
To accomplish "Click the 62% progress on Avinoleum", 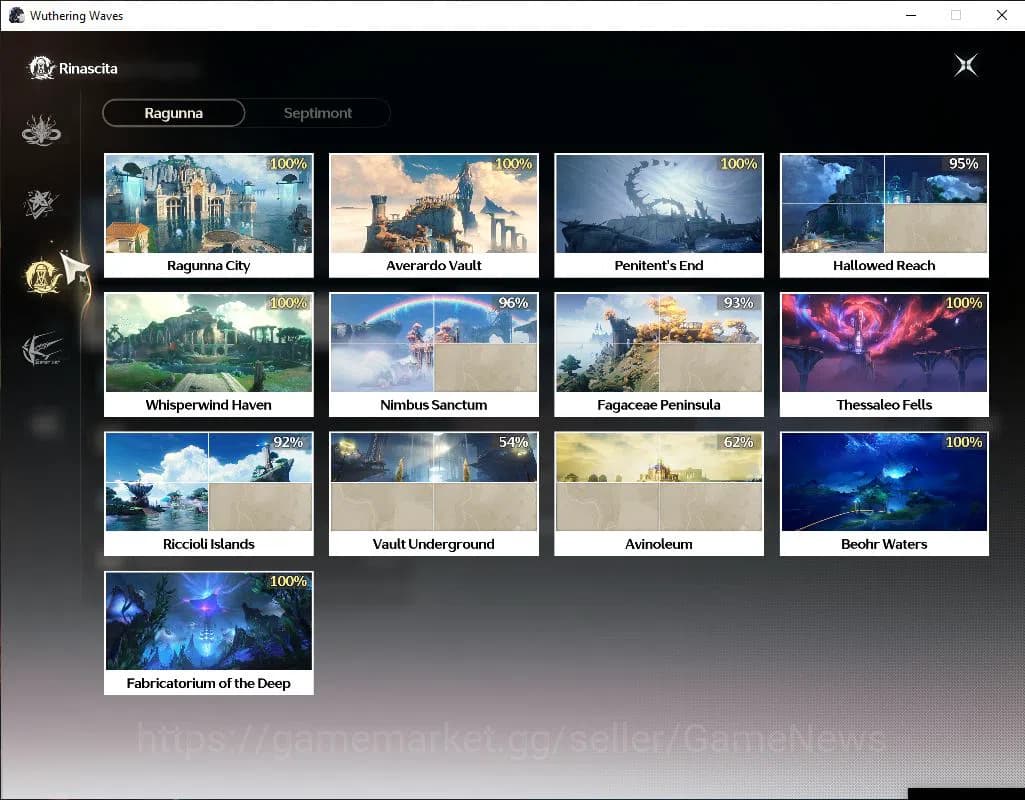I will (x=738, y=442).
